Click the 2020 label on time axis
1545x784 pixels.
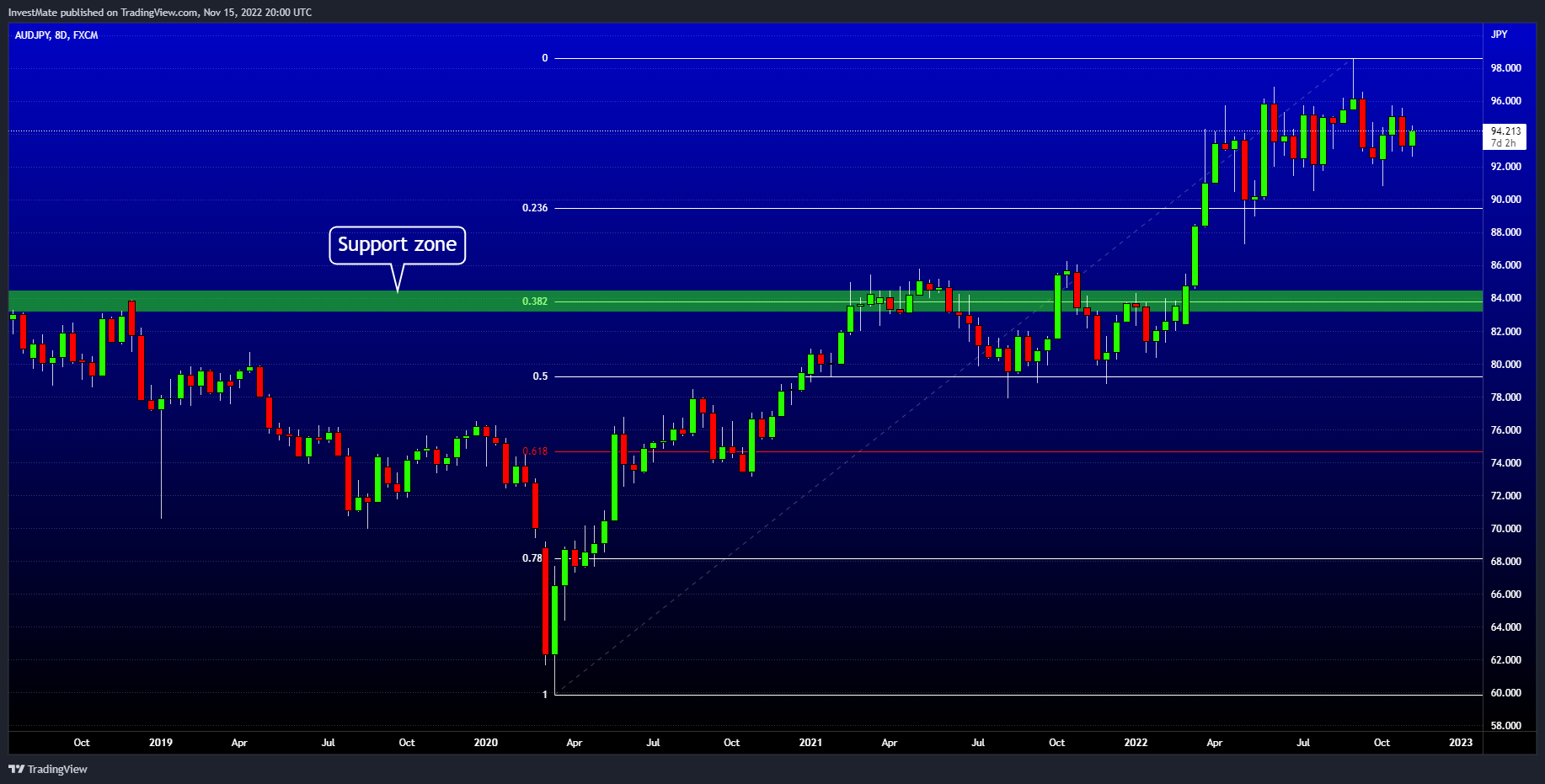tap(485, 743)
